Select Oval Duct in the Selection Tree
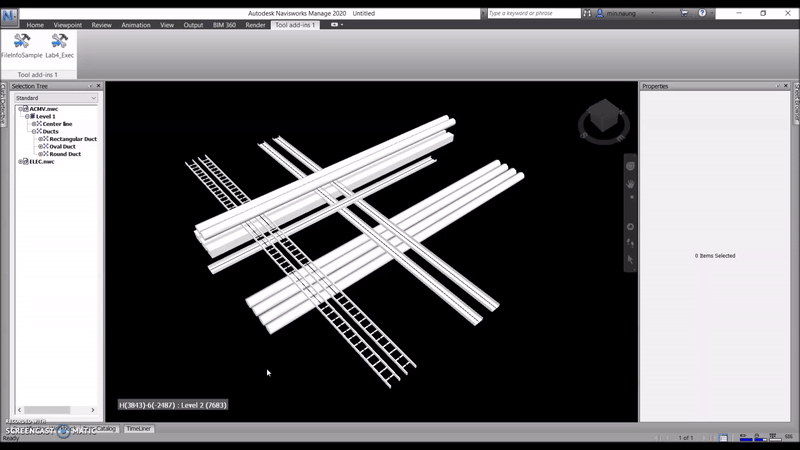 [65, 146]
